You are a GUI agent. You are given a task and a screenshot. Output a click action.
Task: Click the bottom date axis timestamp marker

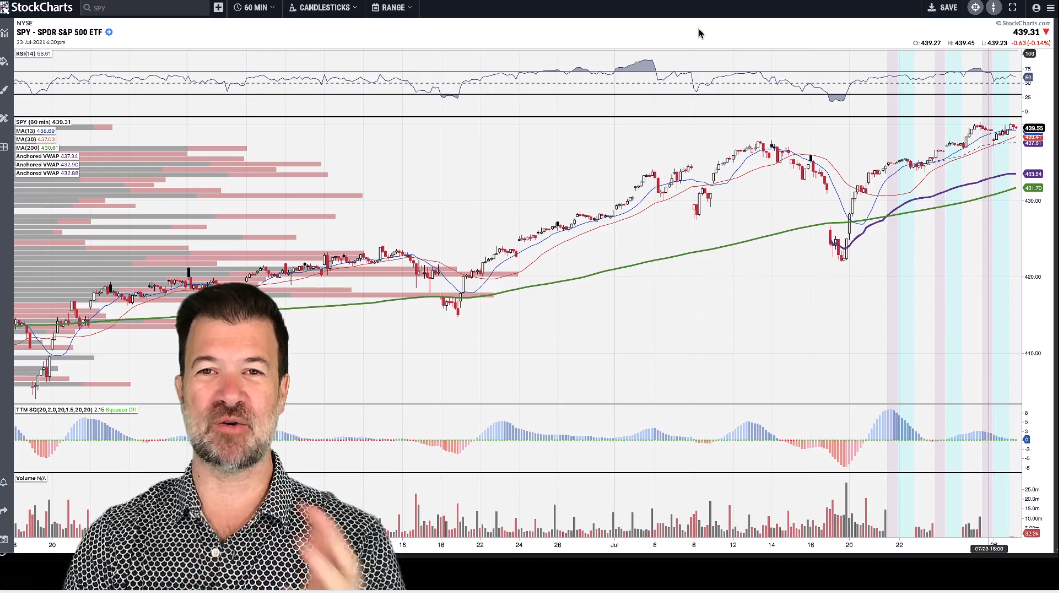(x=990, y=548)
